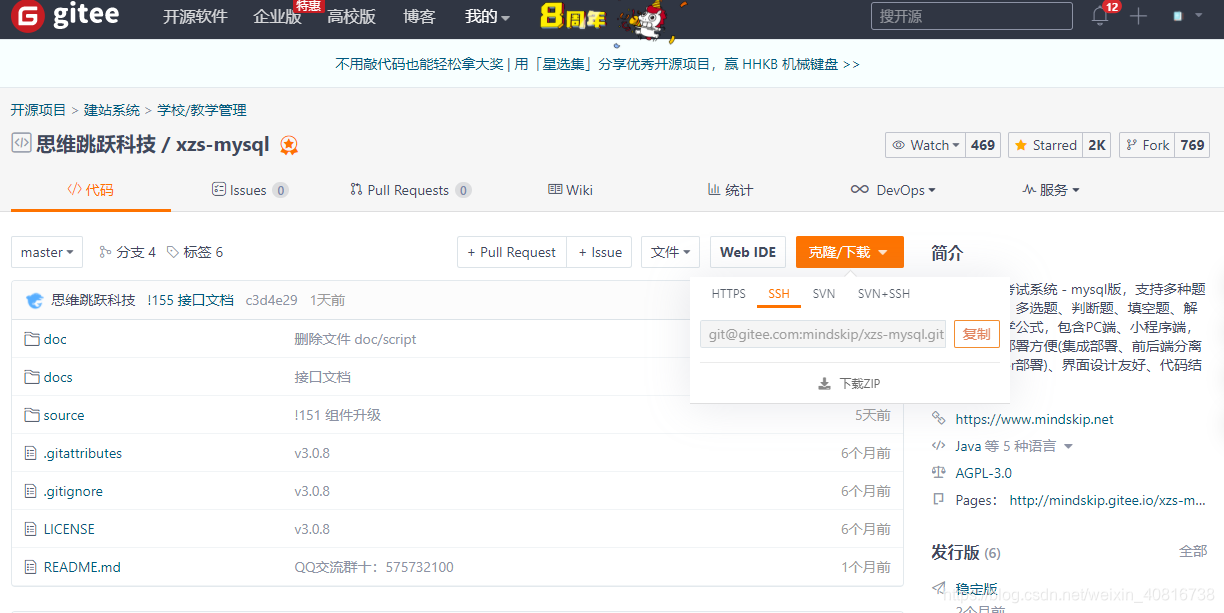Open Web IDE
Screen dimensions: 1224x613
pos(748,252)
